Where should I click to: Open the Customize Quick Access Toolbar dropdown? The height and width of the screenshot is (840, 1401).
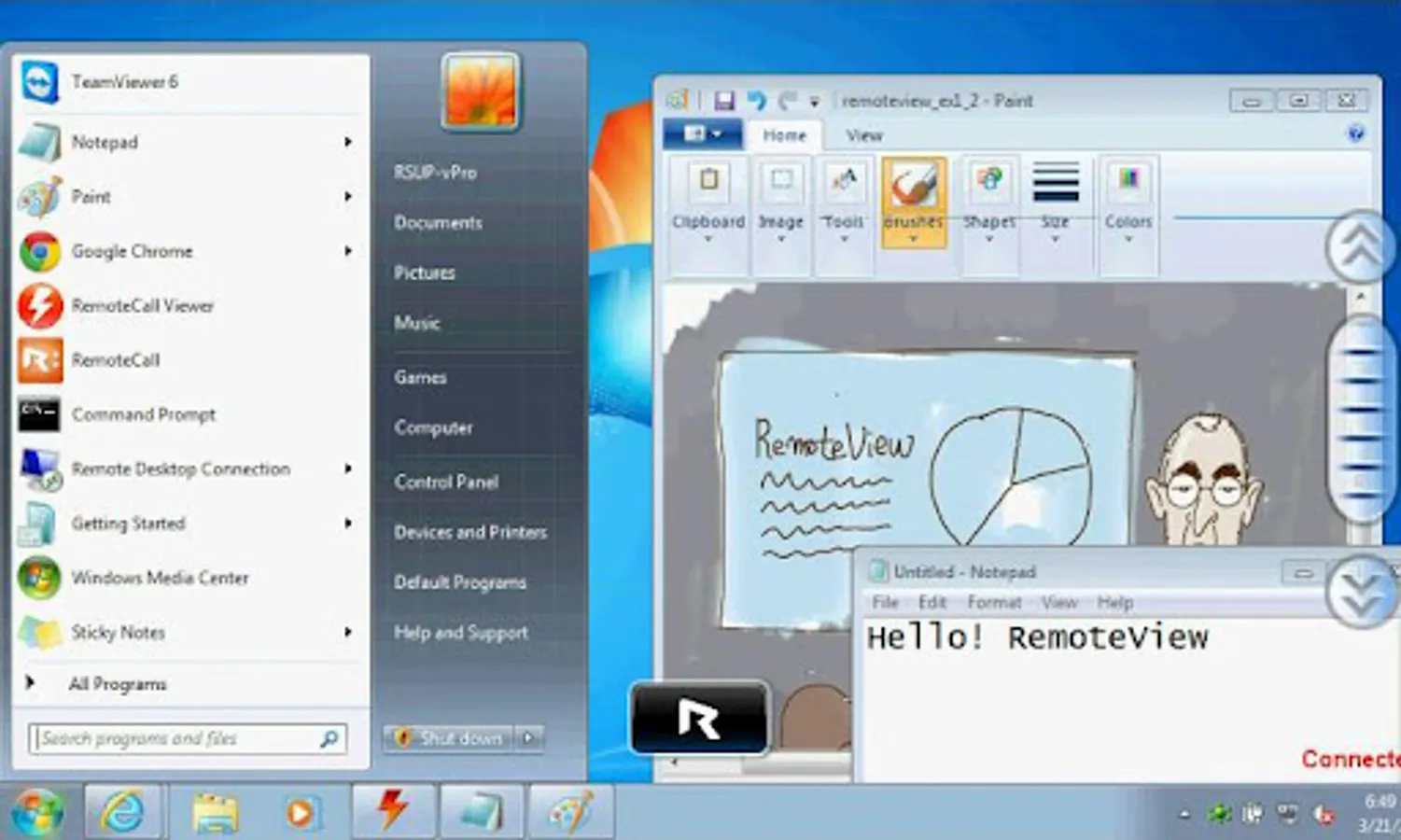click(815, 102)
